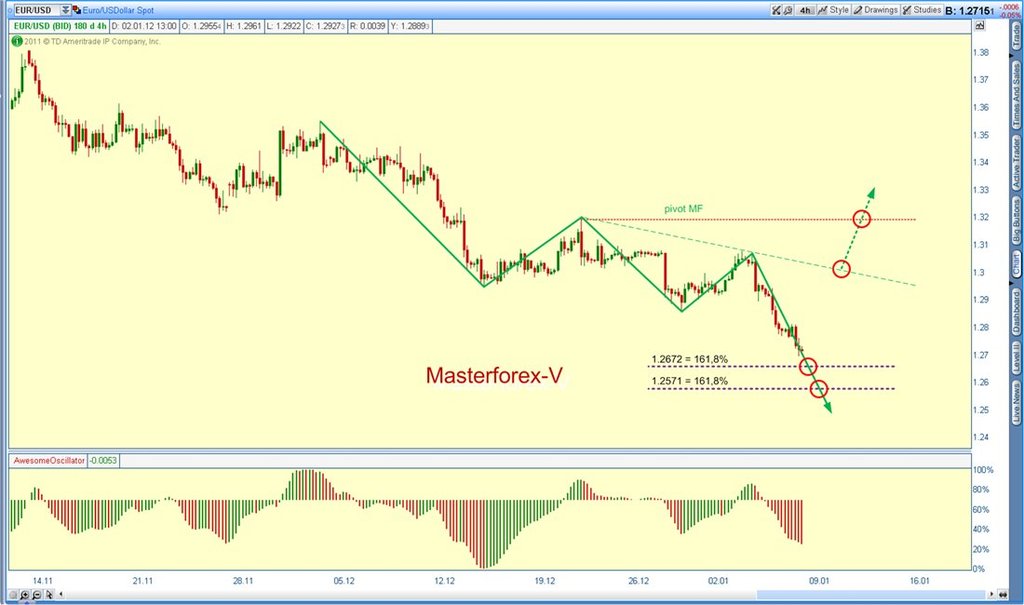Open the Trade side tab
This screenshot has height=605, width=1024.
[1016, 35]
